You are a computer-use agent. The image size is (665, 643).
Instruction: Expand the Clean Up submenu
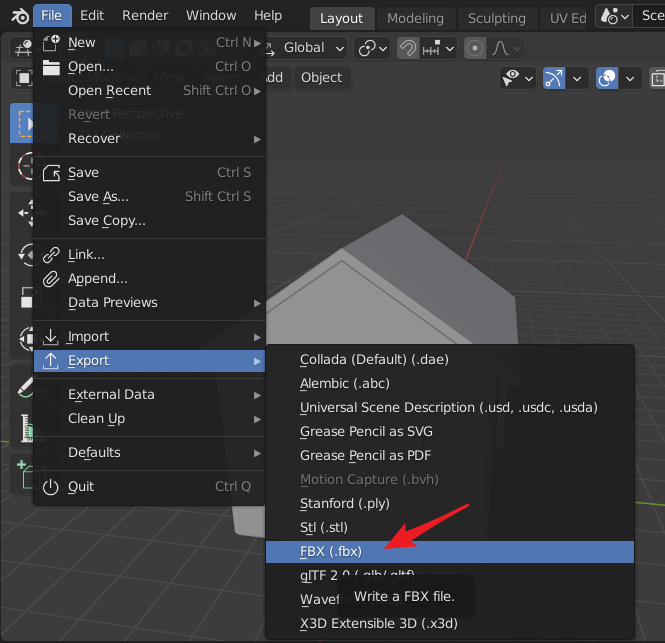point(150,419)
